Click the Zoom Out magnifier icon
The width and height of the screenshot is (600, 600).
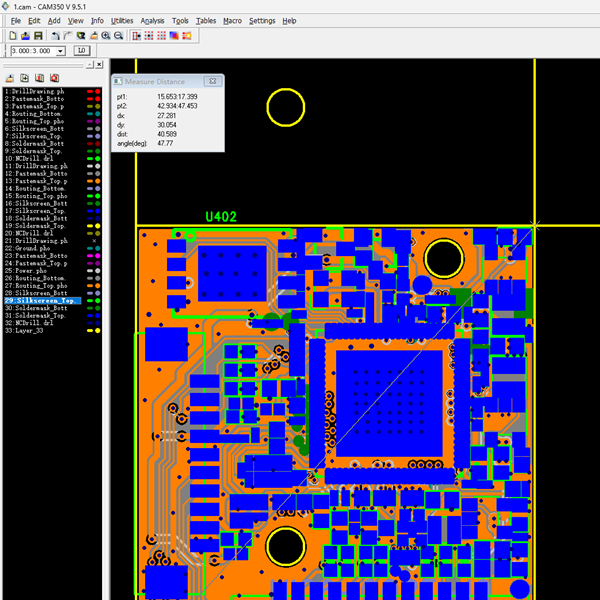[119, 35]
